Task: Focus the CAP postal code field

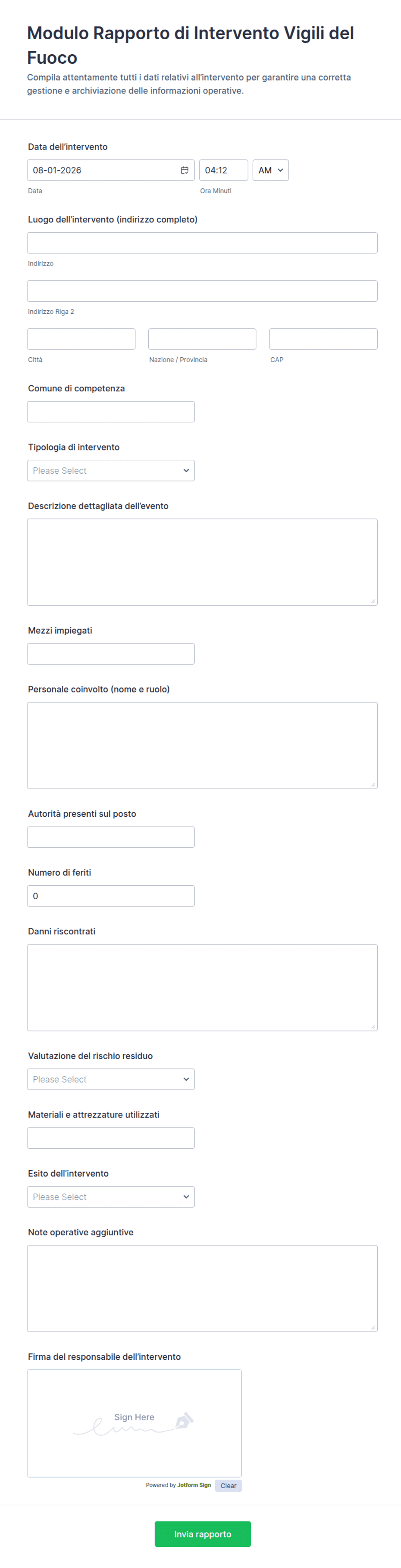Action: coord(323,339)
